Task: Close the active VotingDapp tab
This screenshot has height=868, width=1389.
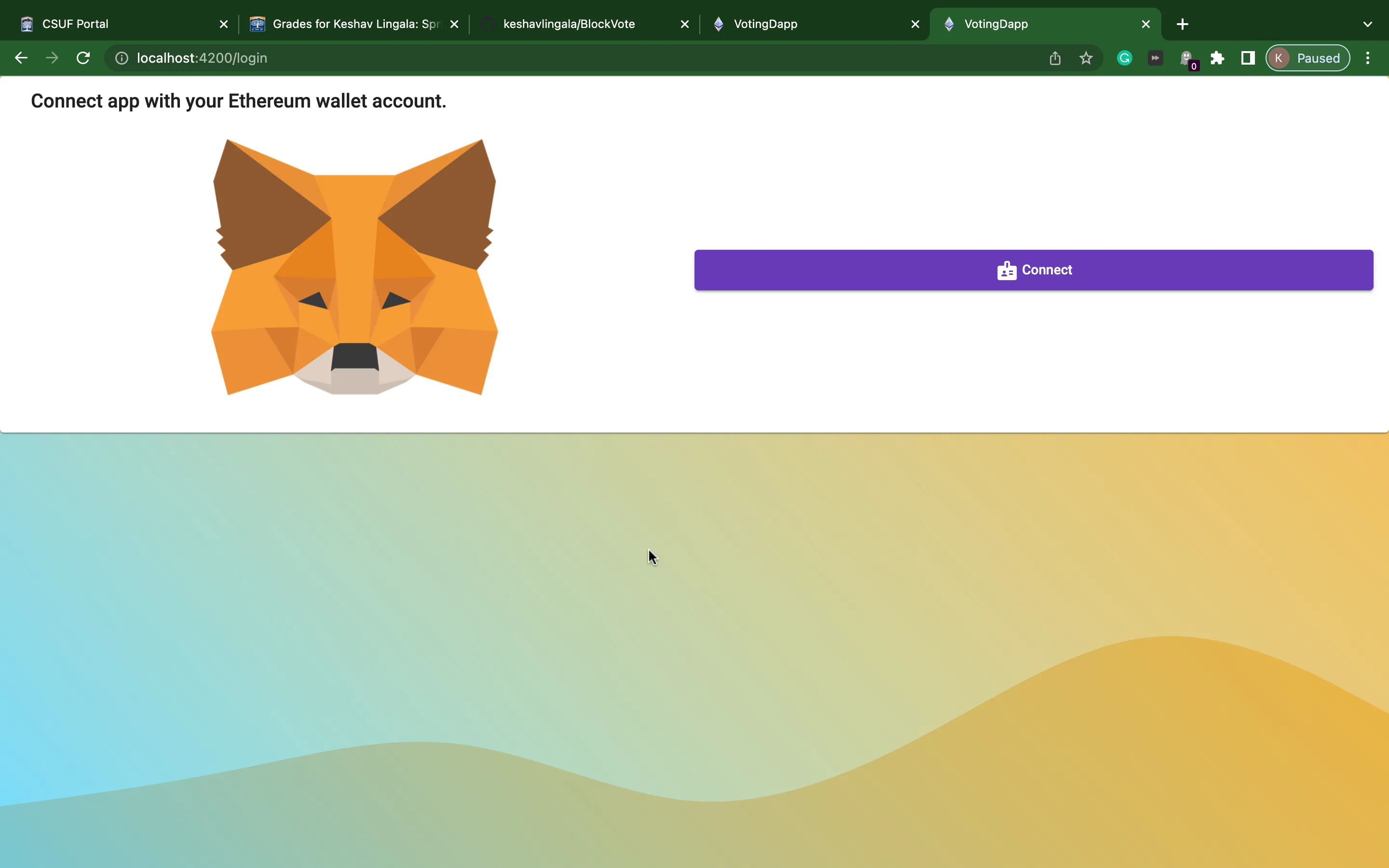Action: pos(1145,24)
